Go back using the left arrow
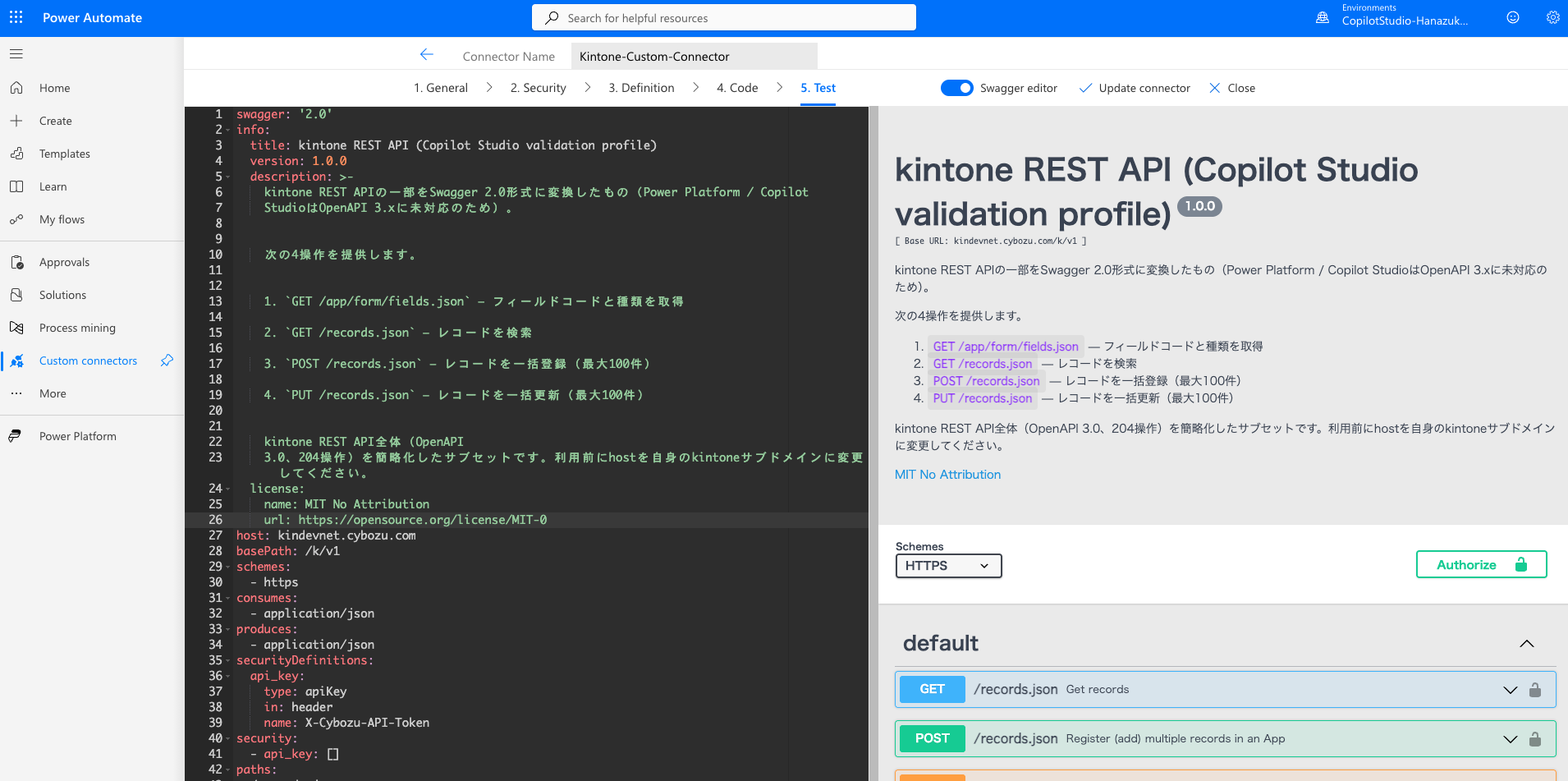This screenshot has height=781, width=1568. [426, 54]
